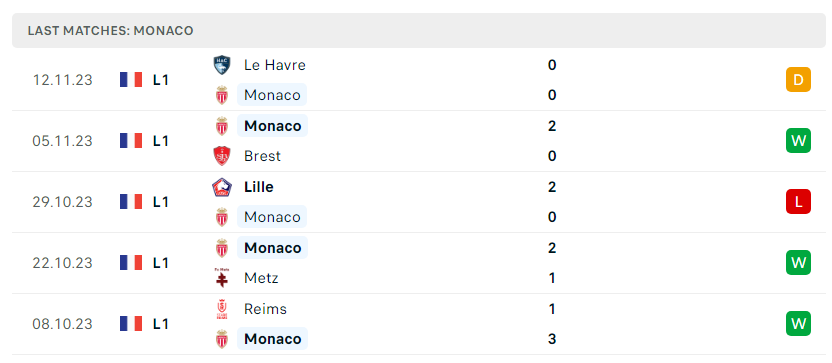Open the Lille team name link
The width and height of the screenshot is (832, 363).
[x=259, y=187]
